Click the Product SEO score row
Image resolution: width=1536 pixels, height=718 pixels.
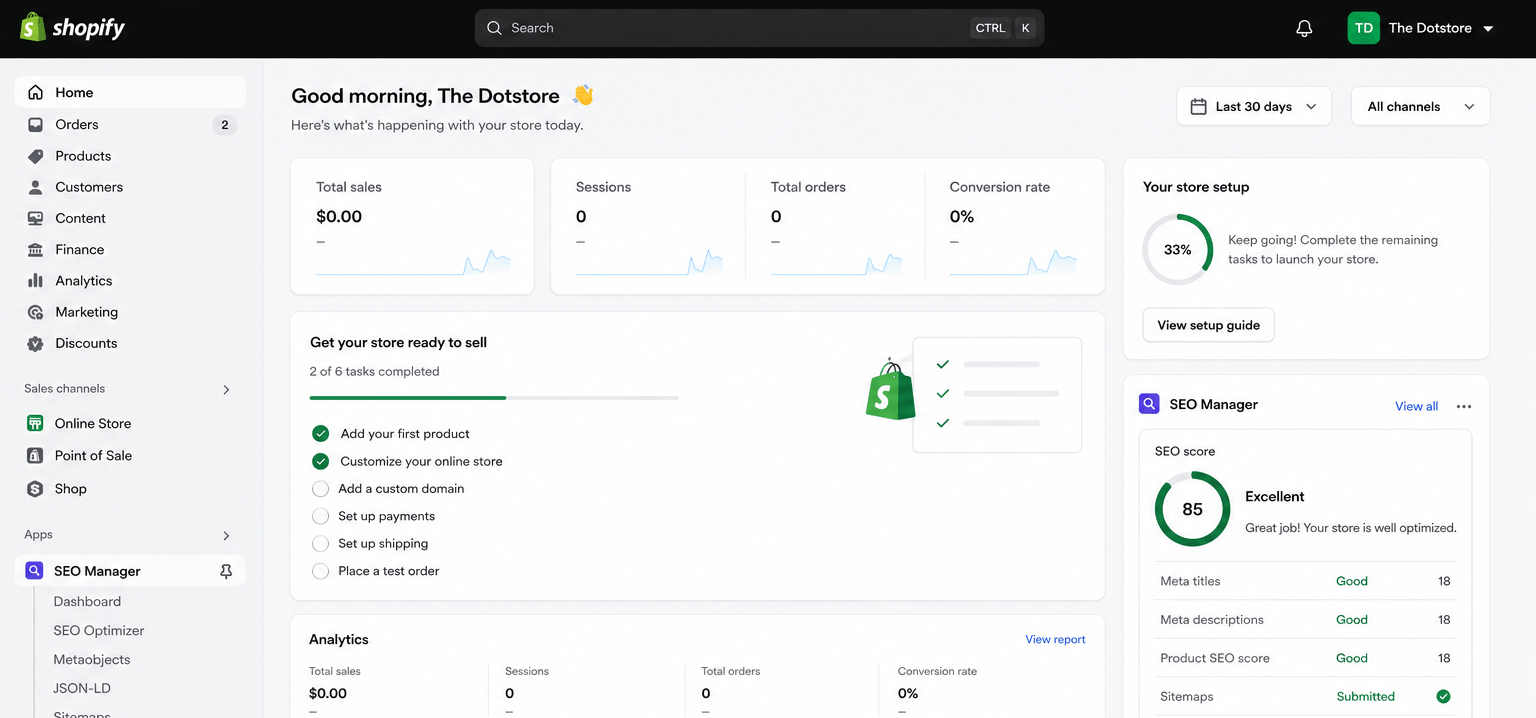(1305, 658)
